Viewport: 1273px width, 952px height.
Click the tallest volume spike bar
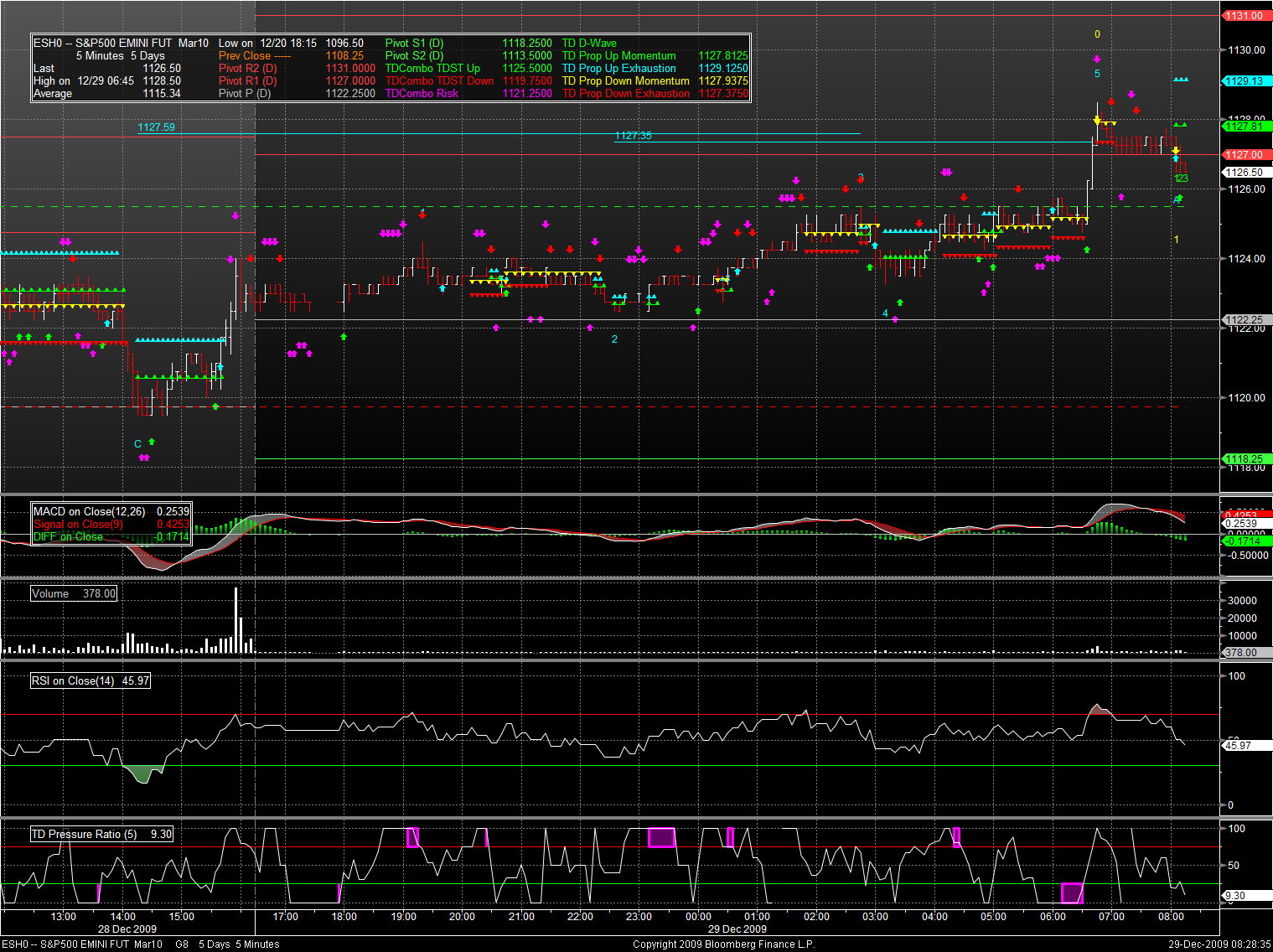coord(236,620)
